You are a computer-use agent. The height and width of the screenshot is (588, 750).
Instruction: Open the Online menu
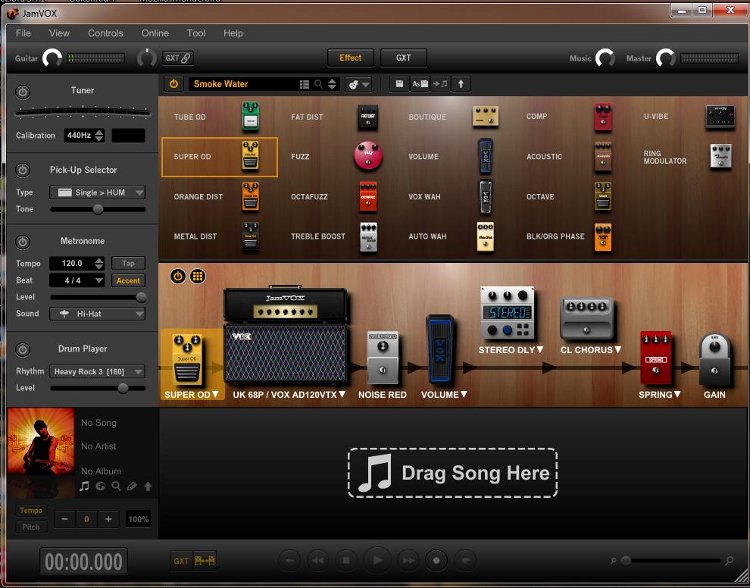click(x=155, y=33)
